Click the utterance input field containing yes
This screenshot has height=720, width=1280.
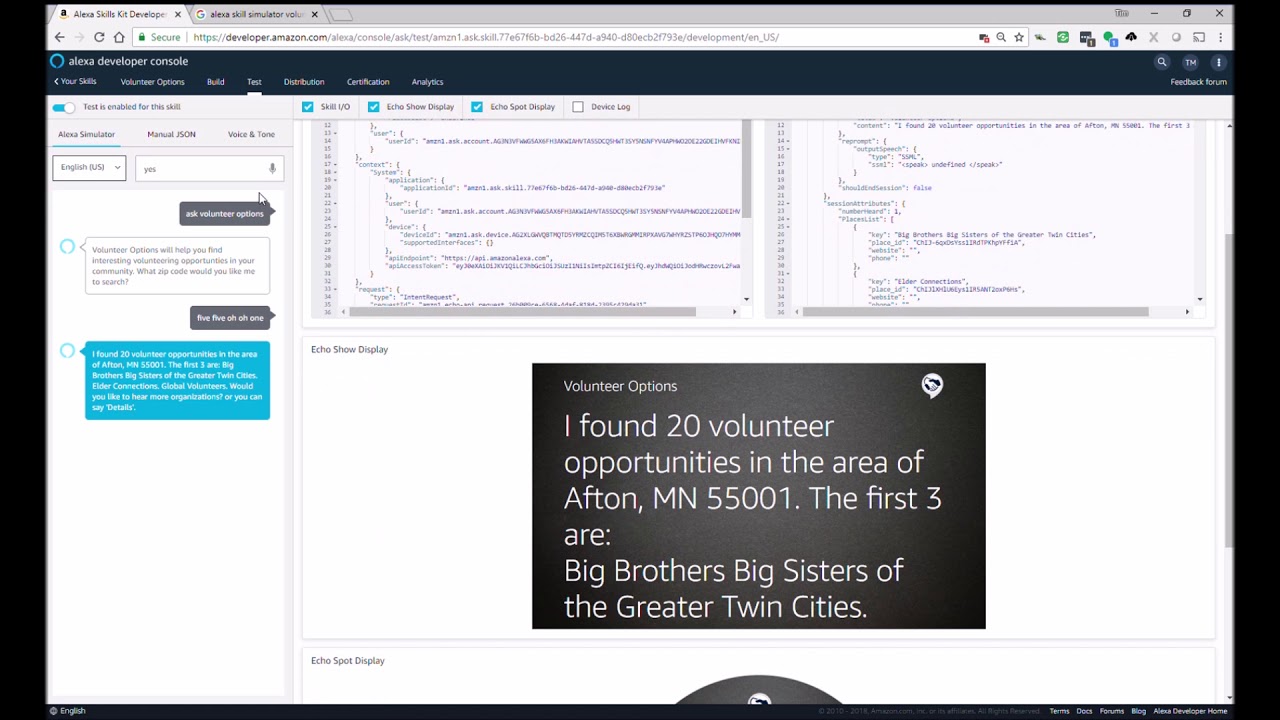tap(209, 168)
